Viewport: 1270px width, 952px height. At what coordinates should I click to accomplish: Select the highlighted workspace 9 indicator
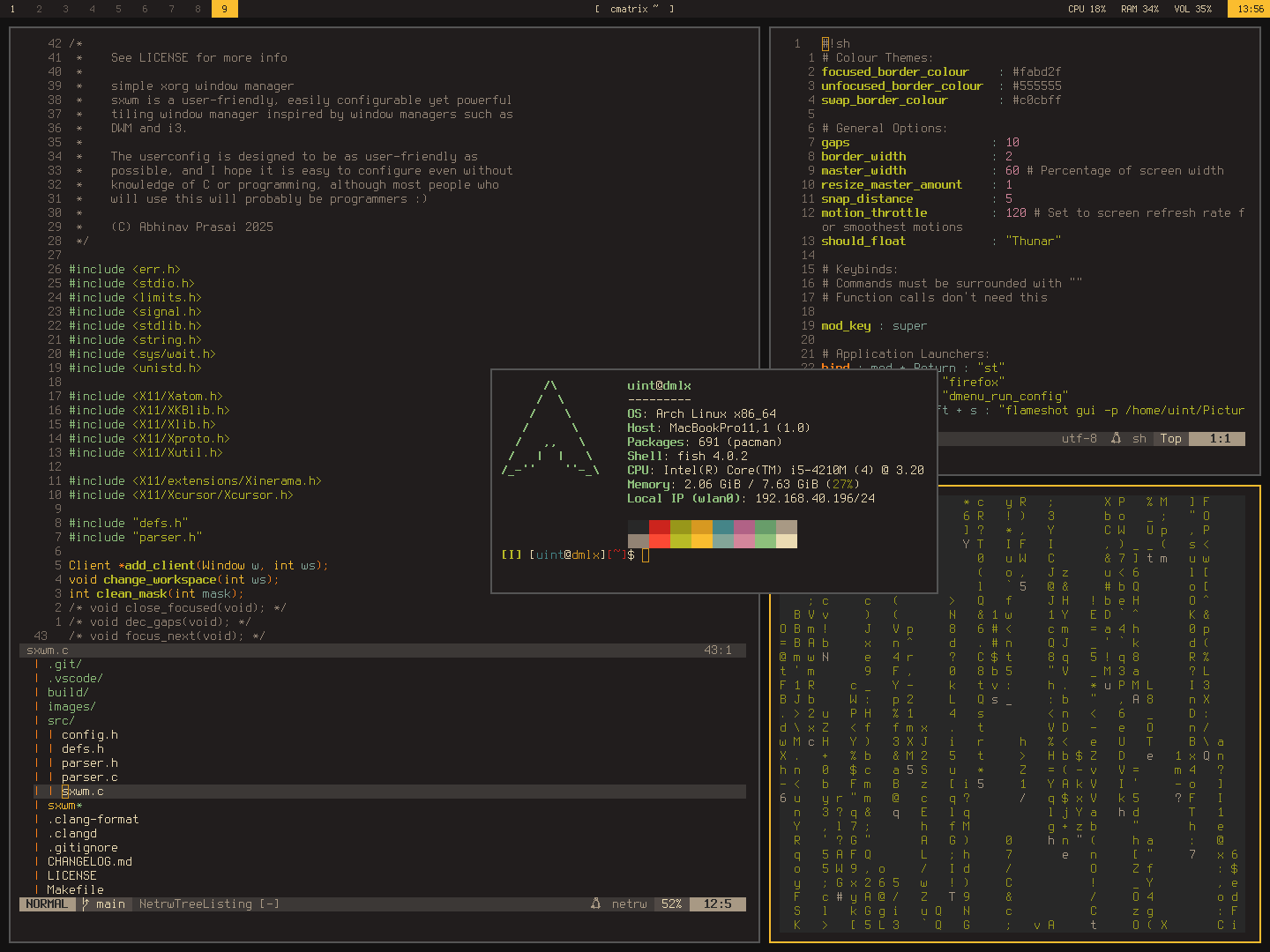(x=224, y=9)
